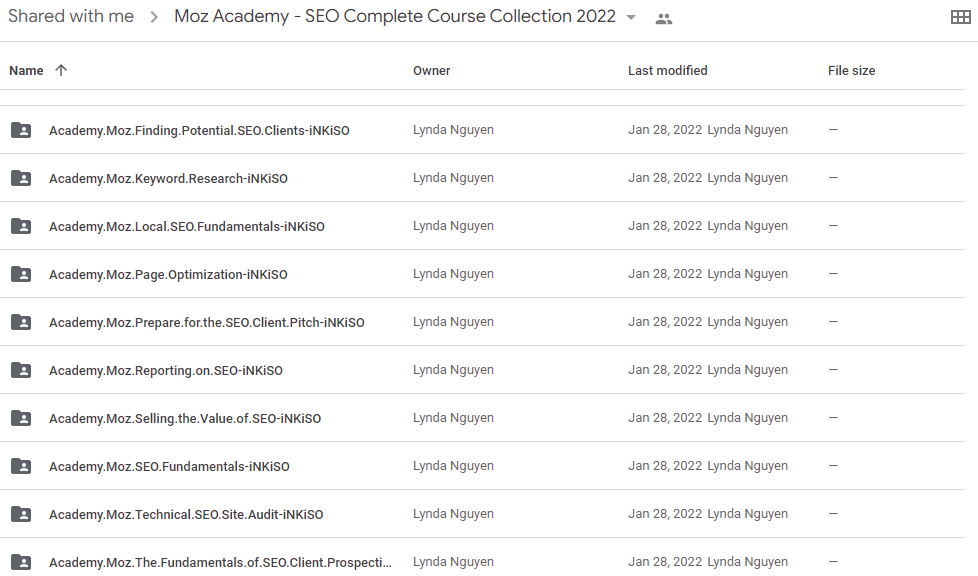This screenshot has width=978, height=576.
Task: Click Jan 28, 2022 date in Finding.Potential.SEO.Clients row
Action: point(665,130)
